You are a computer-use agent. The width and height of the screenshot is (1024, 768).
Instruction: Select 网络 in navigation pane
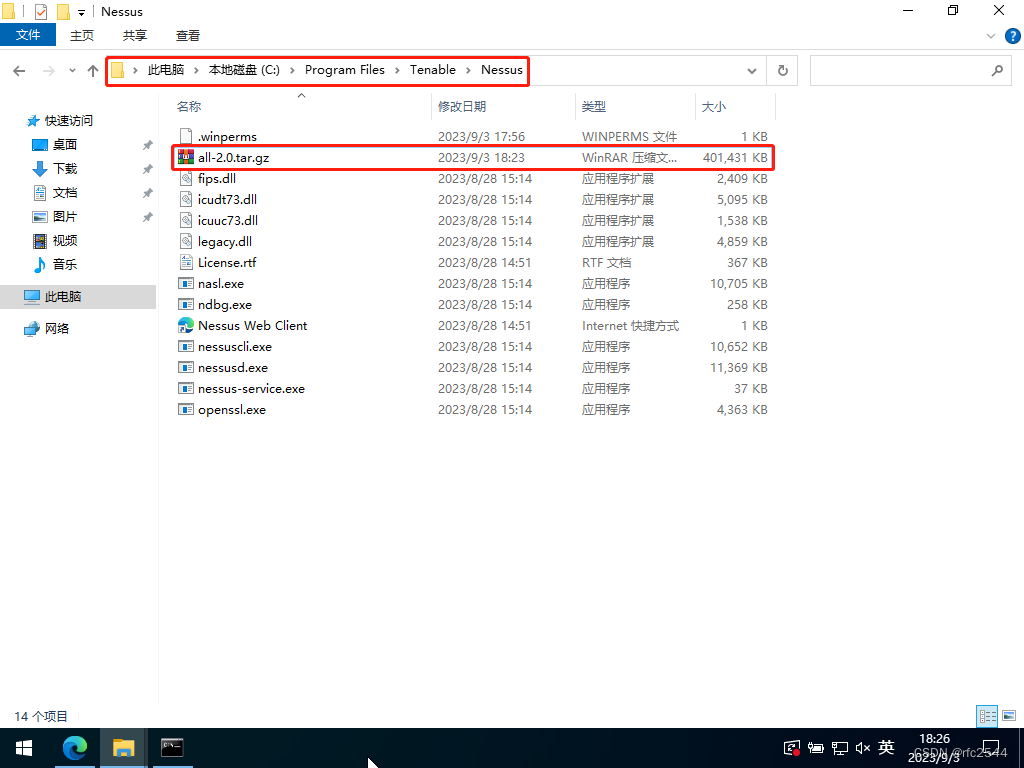coord(46,328)
